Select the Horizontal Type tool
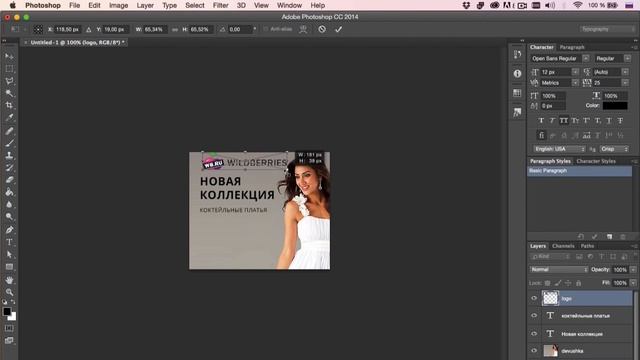Screen dimensions: 640x360 coord(9,242)
